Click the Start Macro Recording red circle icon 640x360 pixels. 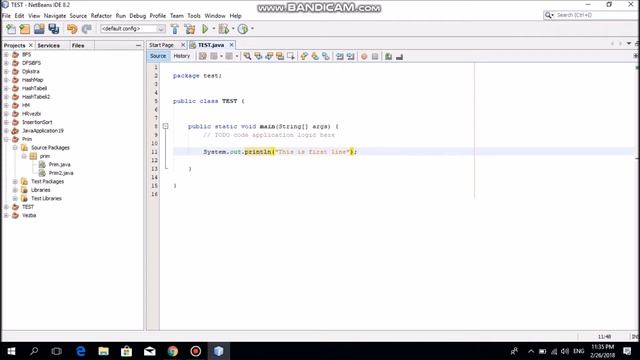point(364,56)
